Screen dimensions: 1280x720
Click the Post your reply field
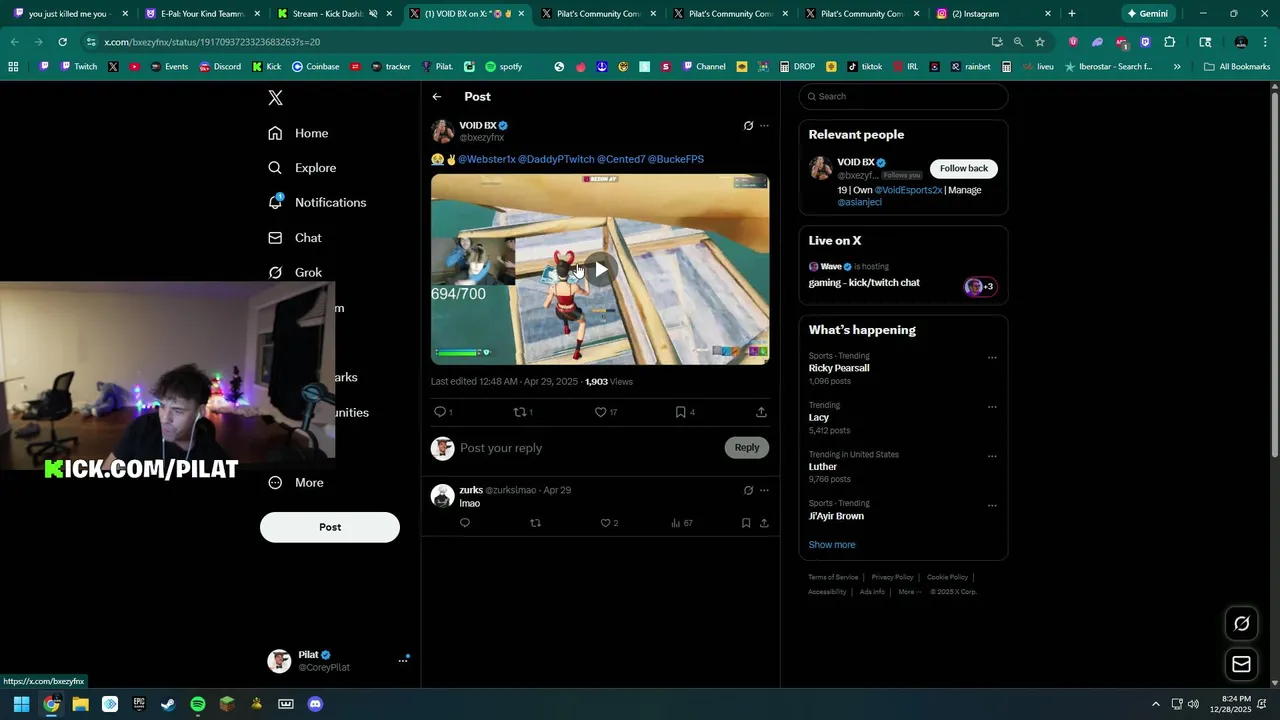588,448
